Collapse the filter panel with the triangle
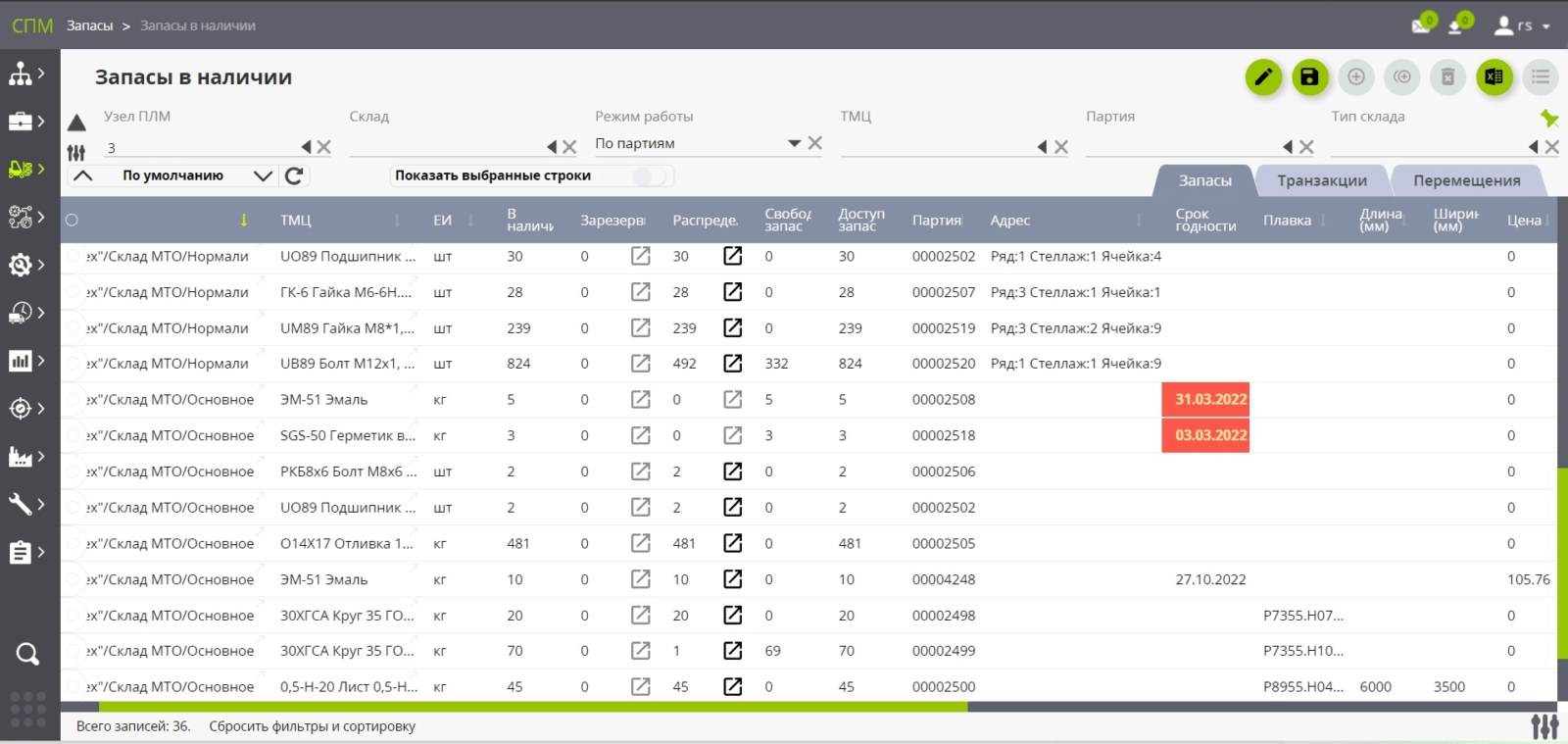The image size is (1568, 744). tap(76, 123)
